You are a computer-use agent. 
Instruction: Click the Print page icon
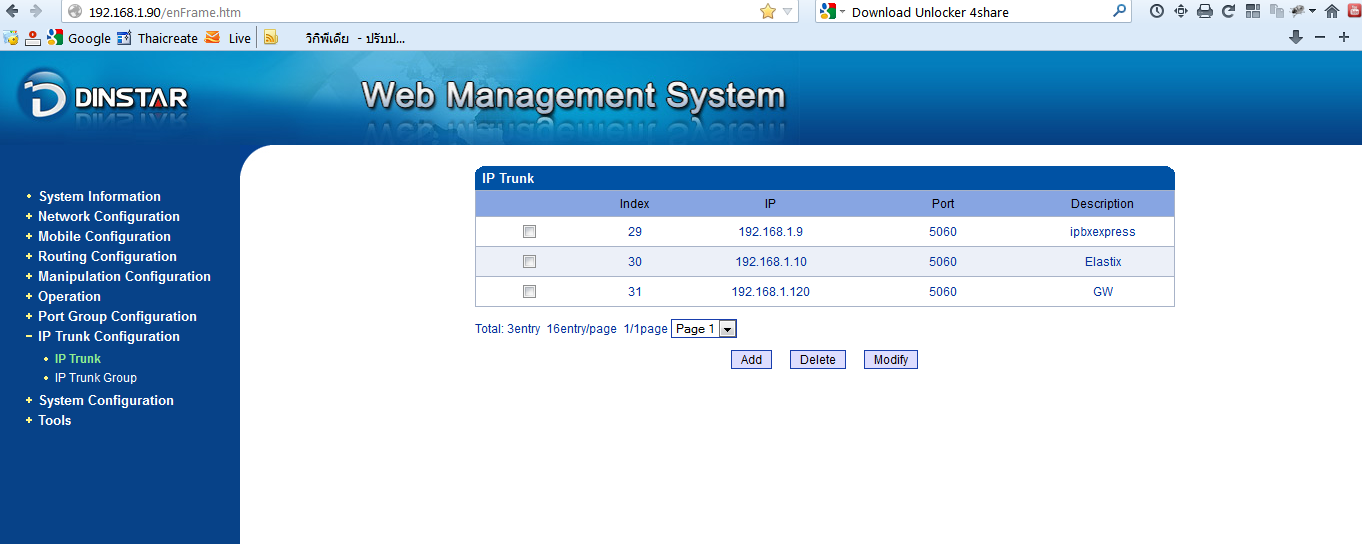1205,11
